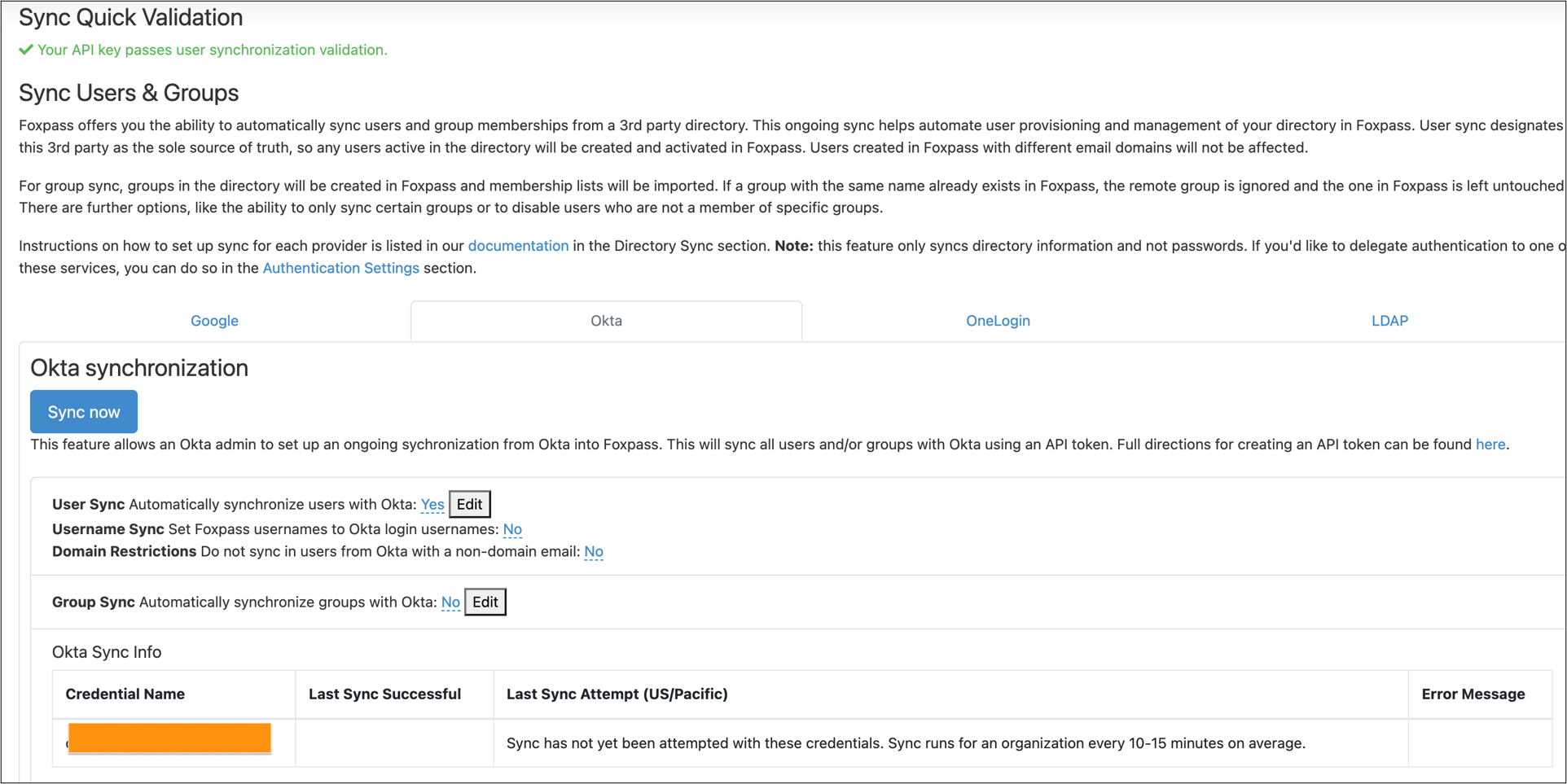
Task: Click Edit next to User Sync
Action: [x=469, y=505]
